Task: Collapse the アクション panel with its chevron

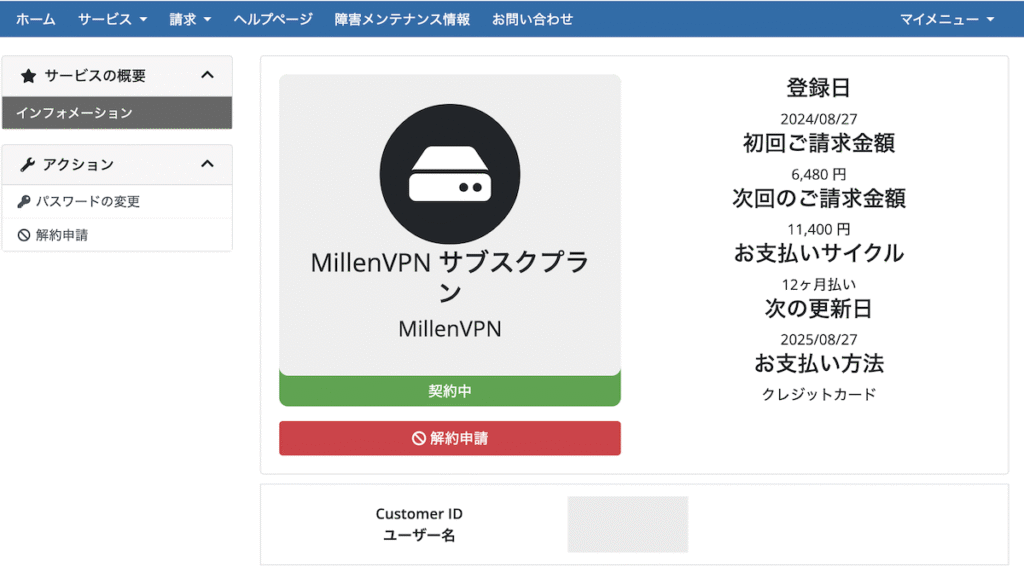Action: click(208, 165)
